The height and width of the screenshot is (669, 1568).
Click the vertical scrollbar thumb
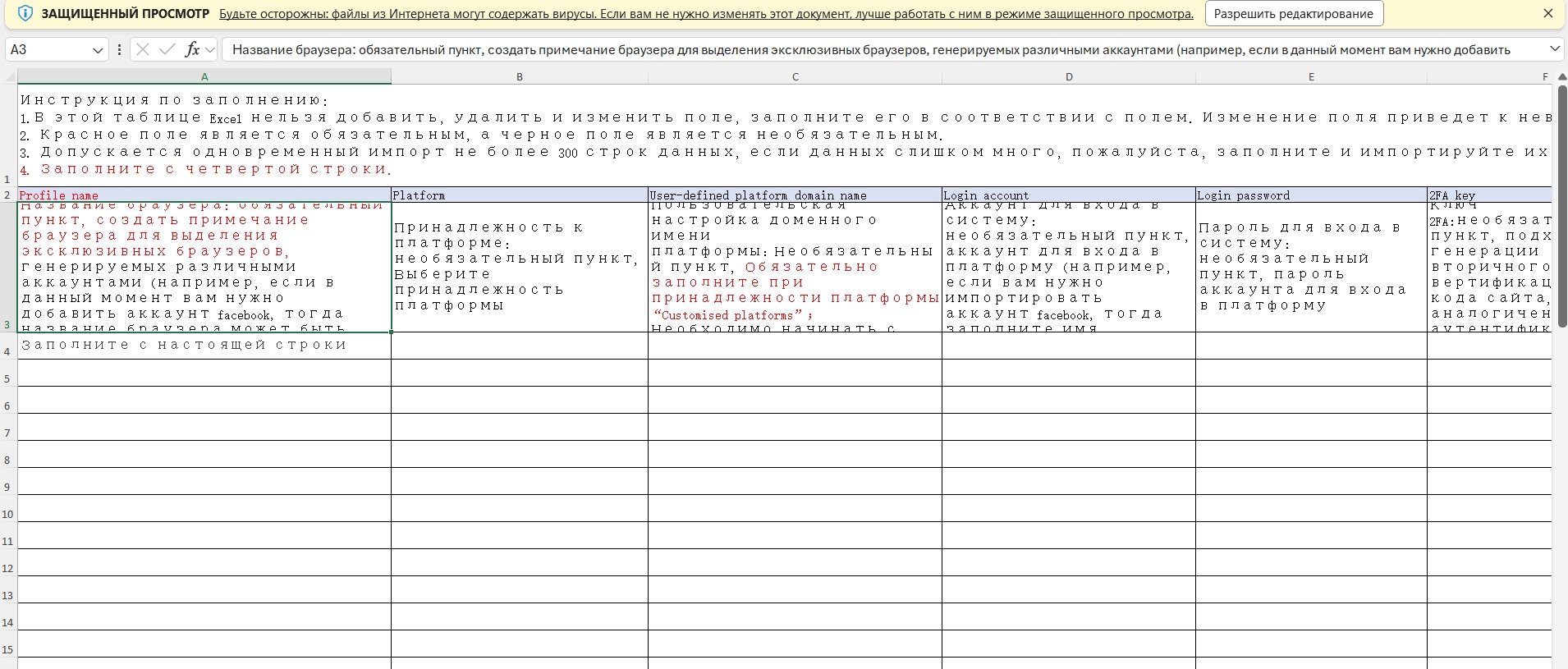point(1562,205)
